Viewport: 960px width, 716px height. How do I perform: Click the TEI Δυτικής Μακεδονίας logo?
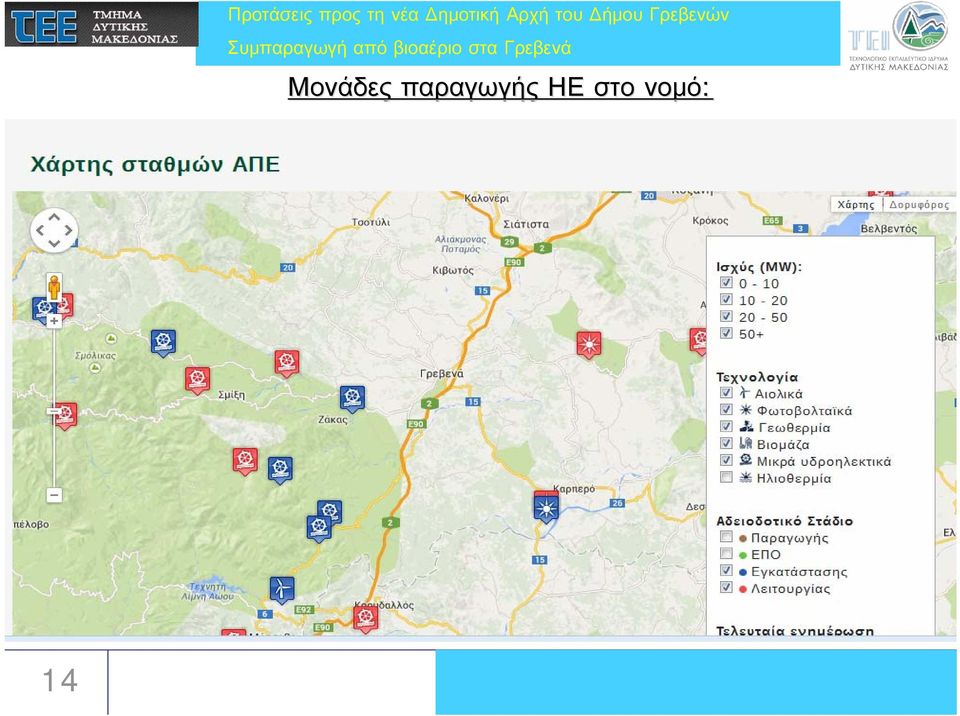(899, 36)
